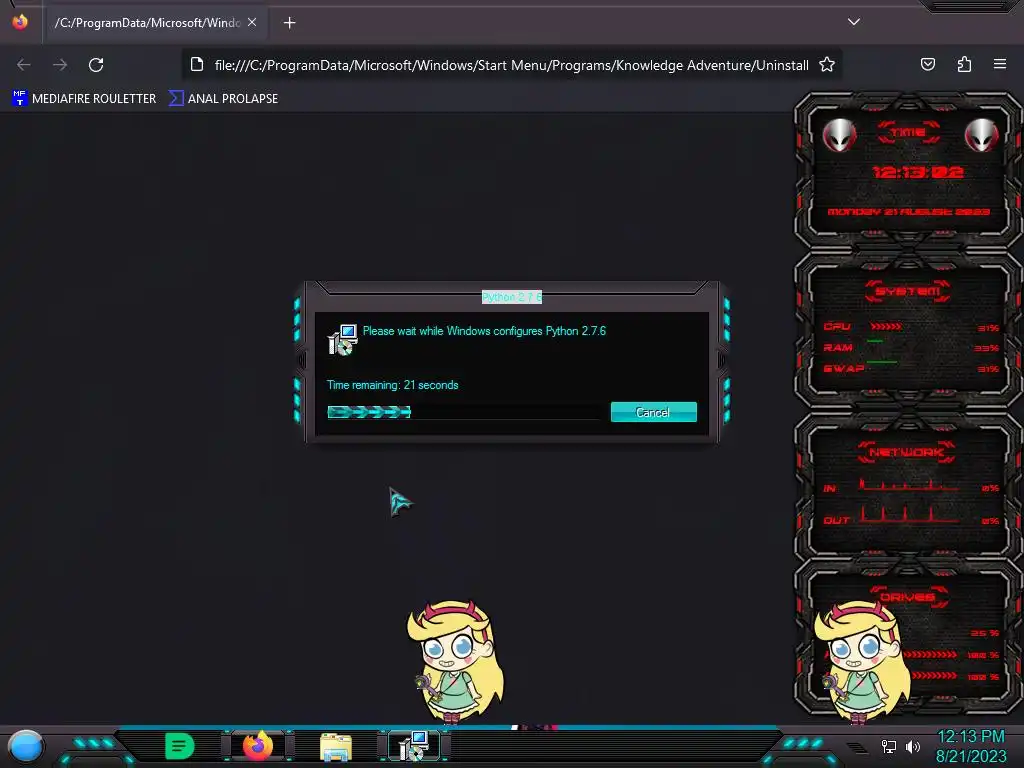Bookmark this page with the star
The image size is (1024, 768).
click(827, 65)
